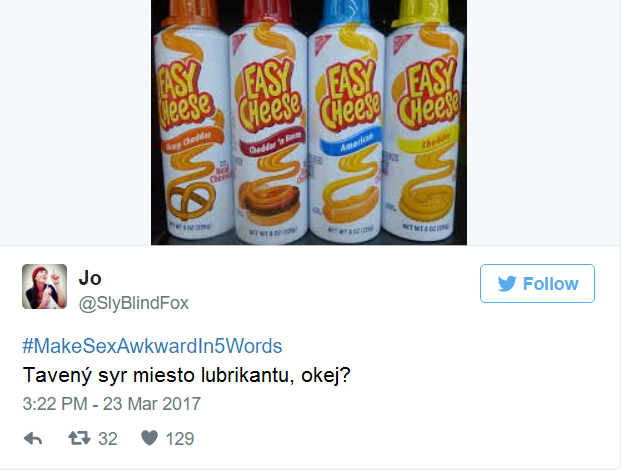Screen dimensions: 621x470
Task: Click the American Easy Cheese can
Action: click(x=347, y=123)
